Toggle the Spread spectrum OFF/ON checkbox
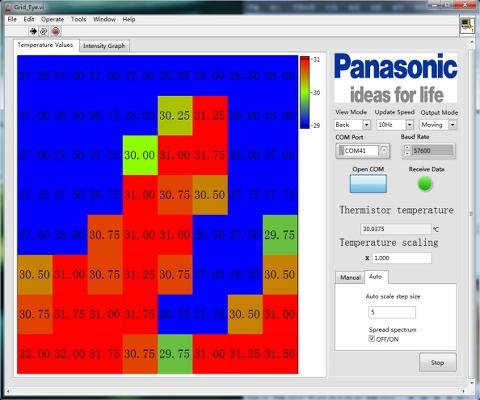The width and height of the screenshot is (480, 400). click(372, 339)
